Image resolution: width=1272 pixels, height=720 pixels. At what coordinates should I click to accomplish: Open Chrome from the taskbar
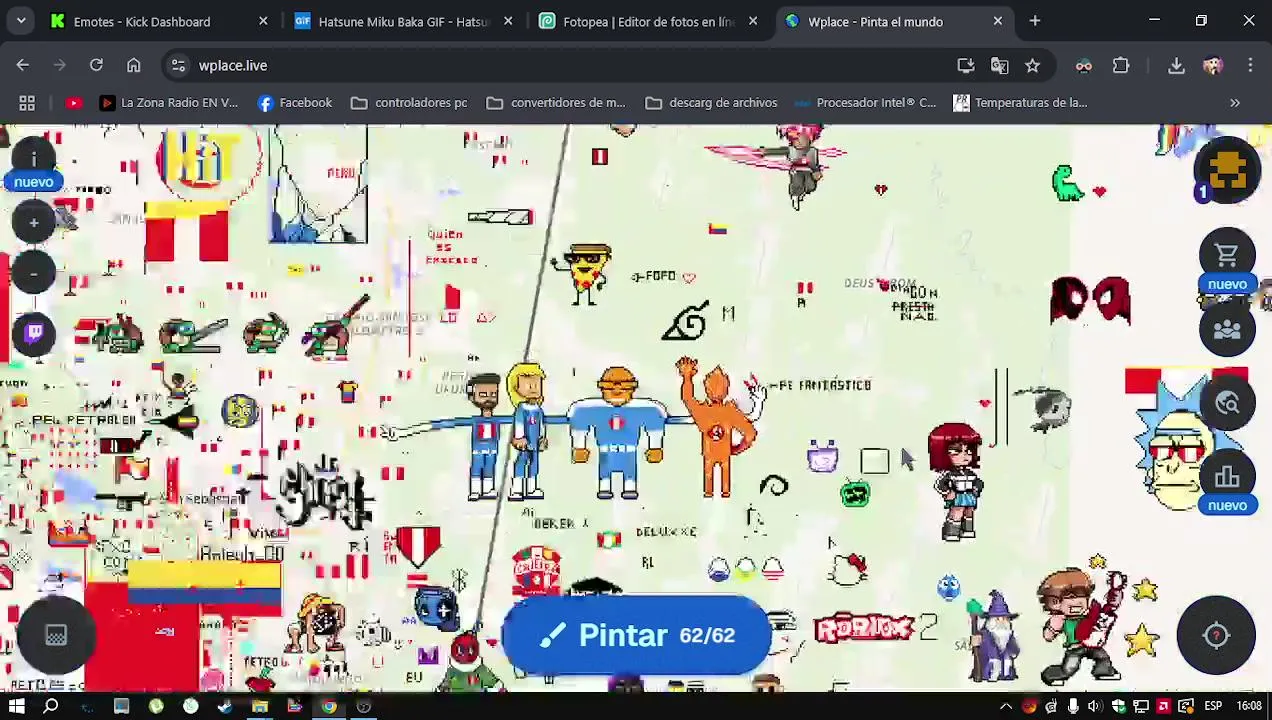pyautogui.click(x=329, y=706)
